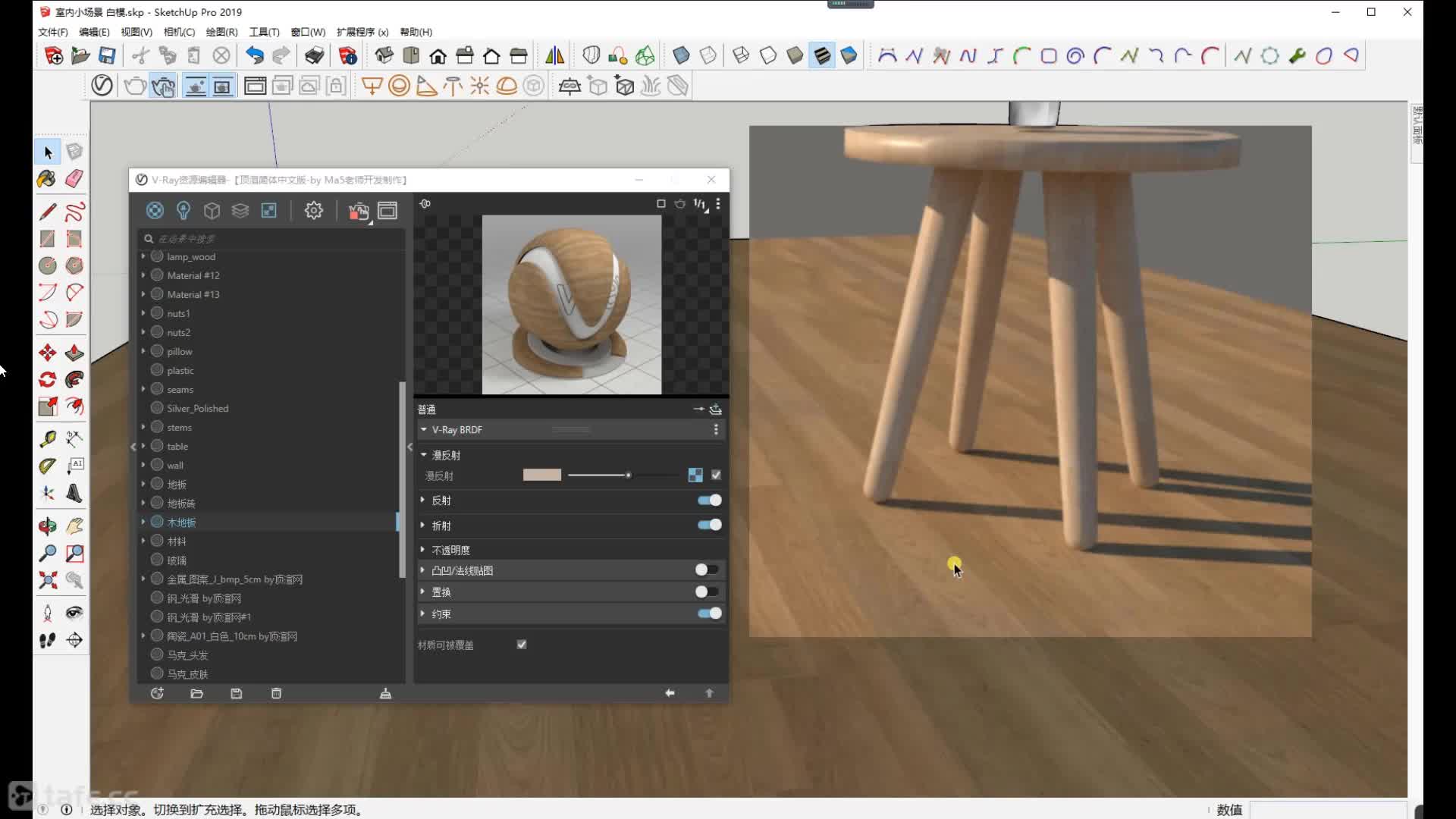Click delete trash icon at list bottom
Viewport: 1456px width, 819px height.
(276, 693)
